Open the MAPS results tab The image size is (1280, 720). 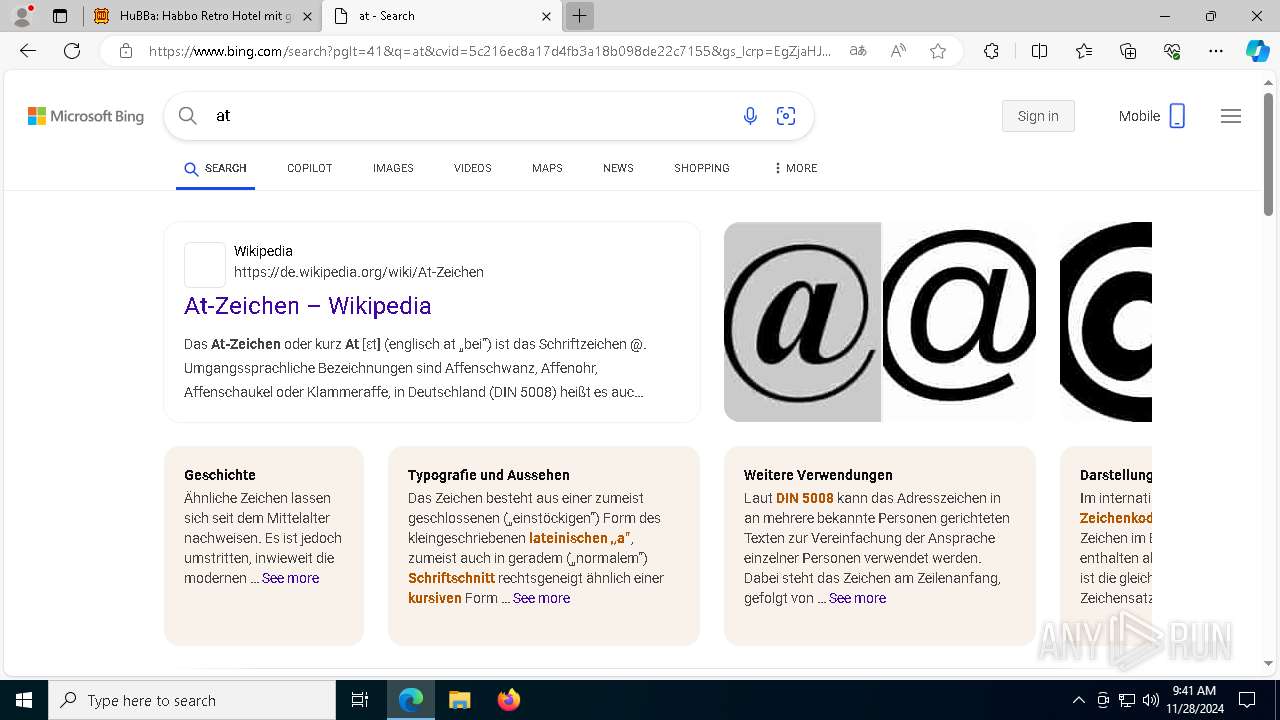click(547, 168)
